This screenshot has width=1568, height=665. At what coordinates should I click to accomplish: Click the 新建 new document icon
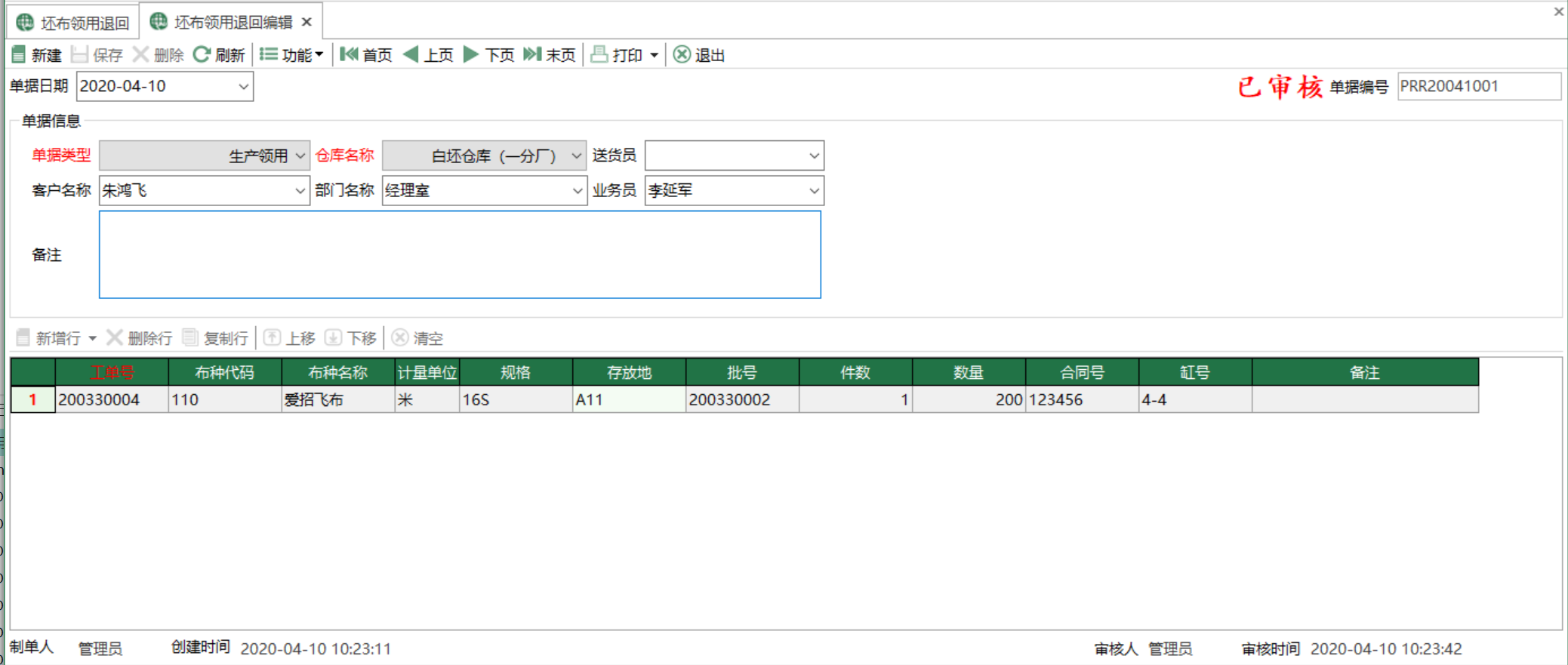point(19,54)
